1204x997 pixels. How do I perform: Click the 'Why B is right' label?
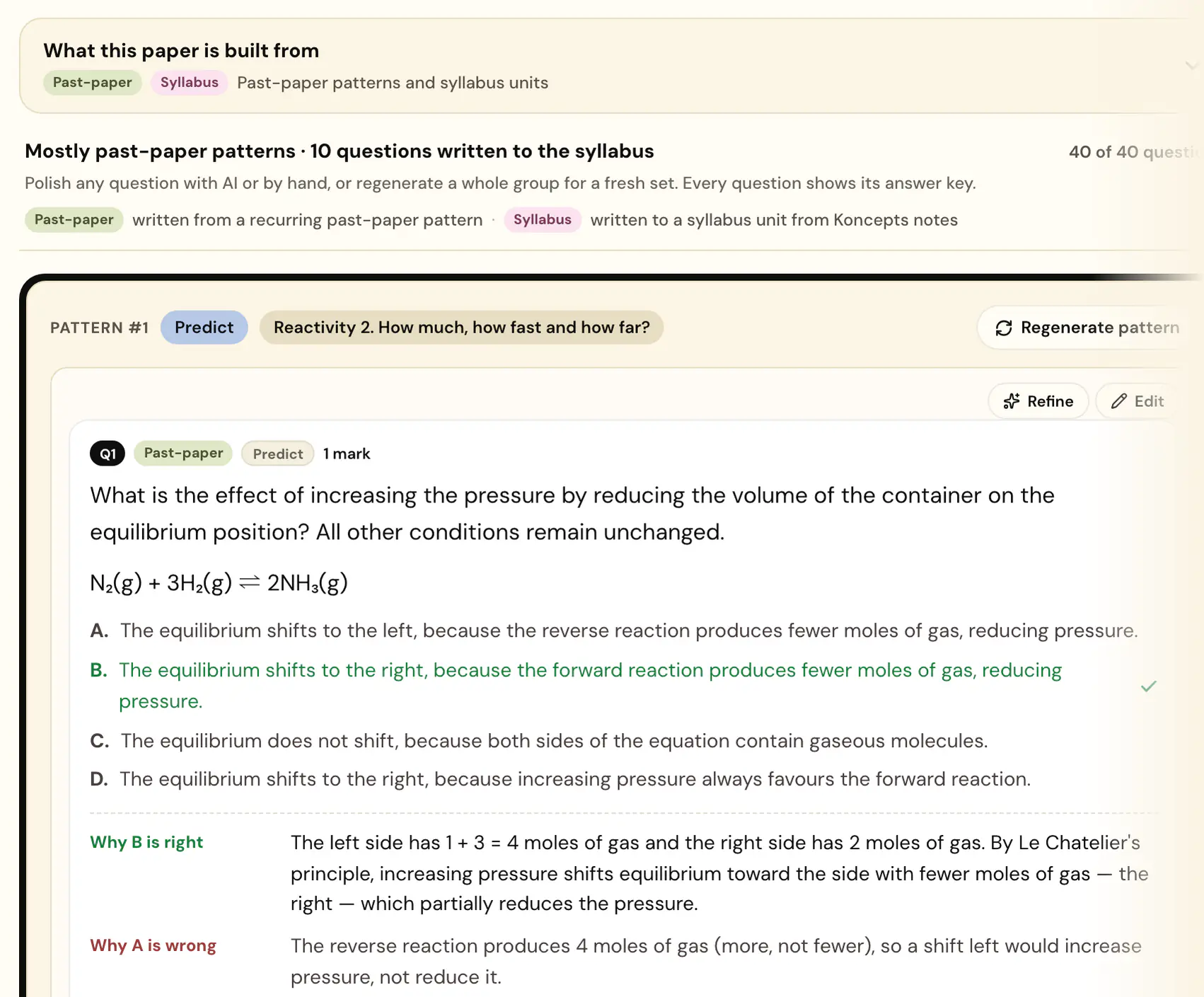[x=146, y=842]
